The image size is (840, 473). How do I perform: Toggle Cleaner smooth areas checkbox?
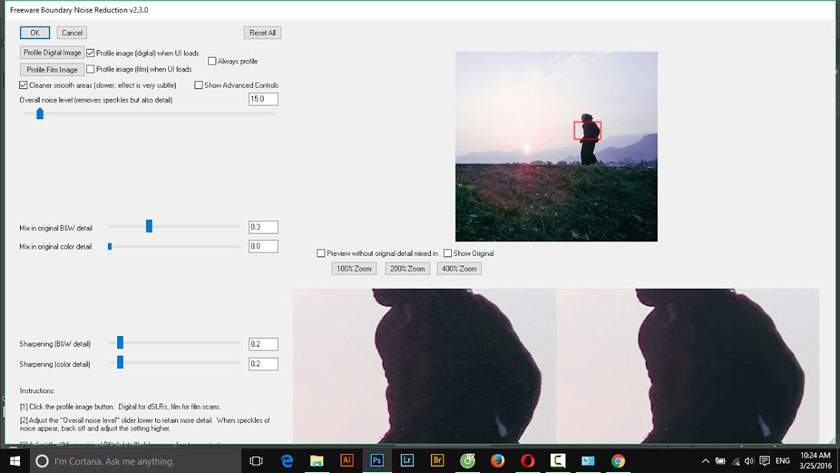(23, 85)
